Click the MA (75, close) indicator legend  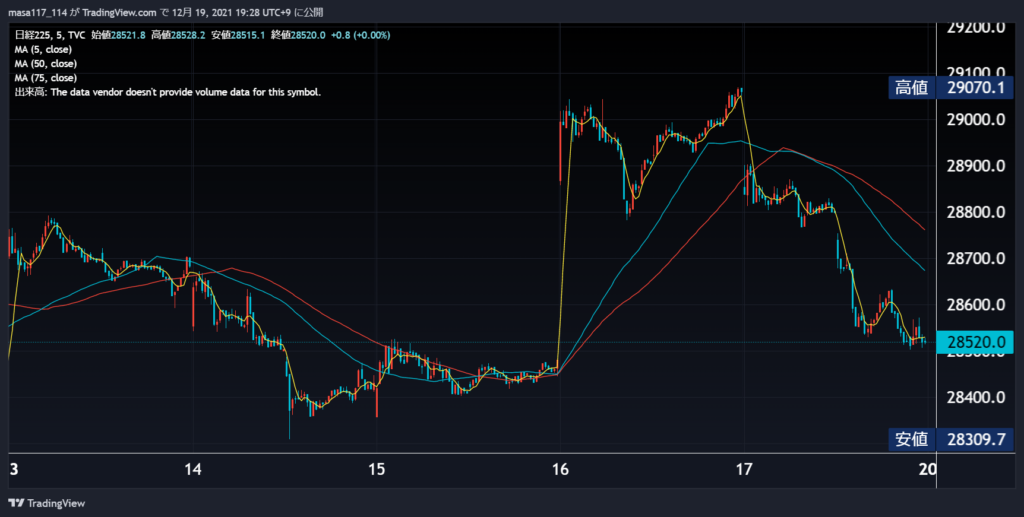pyautogui.click(x=46, y=78)
